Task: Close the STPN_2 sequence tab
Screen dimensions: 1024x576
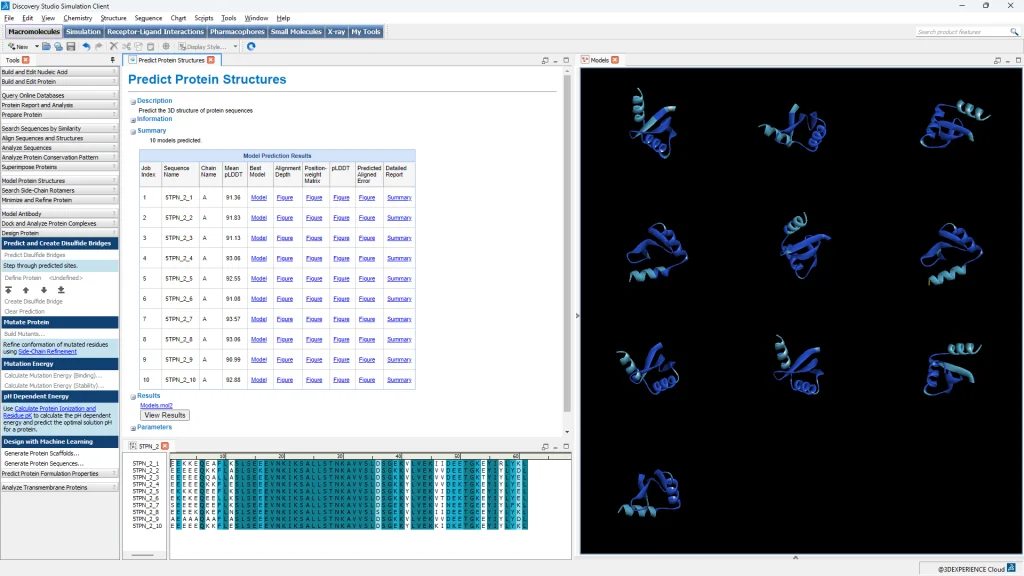Action: 165,446
